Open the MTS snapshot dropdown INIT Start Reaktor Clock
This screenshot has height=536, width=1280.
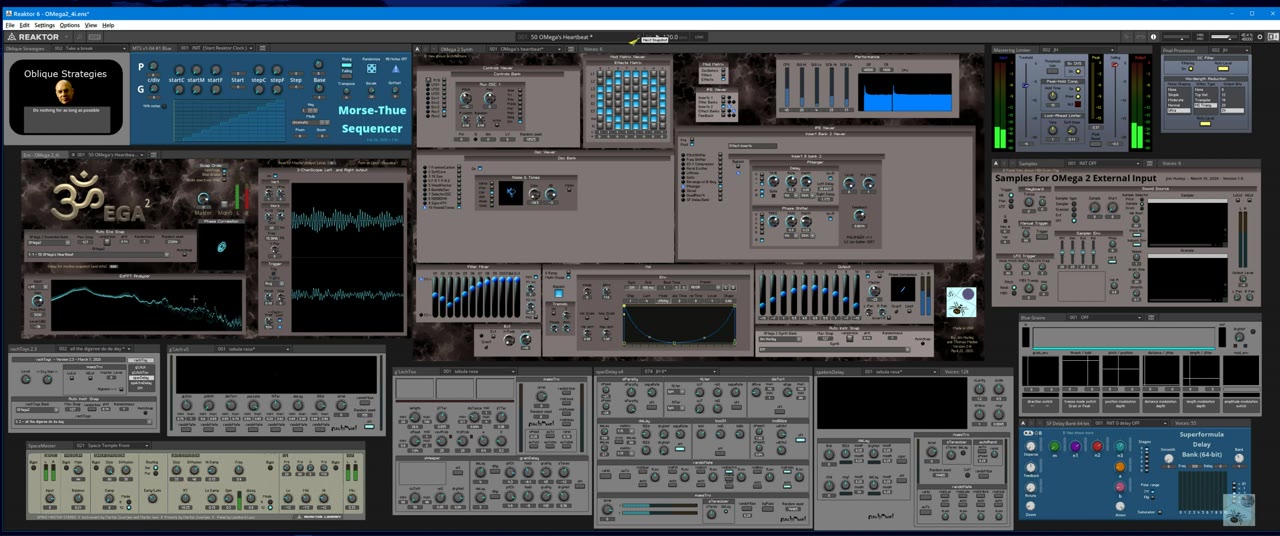point(217,48)
